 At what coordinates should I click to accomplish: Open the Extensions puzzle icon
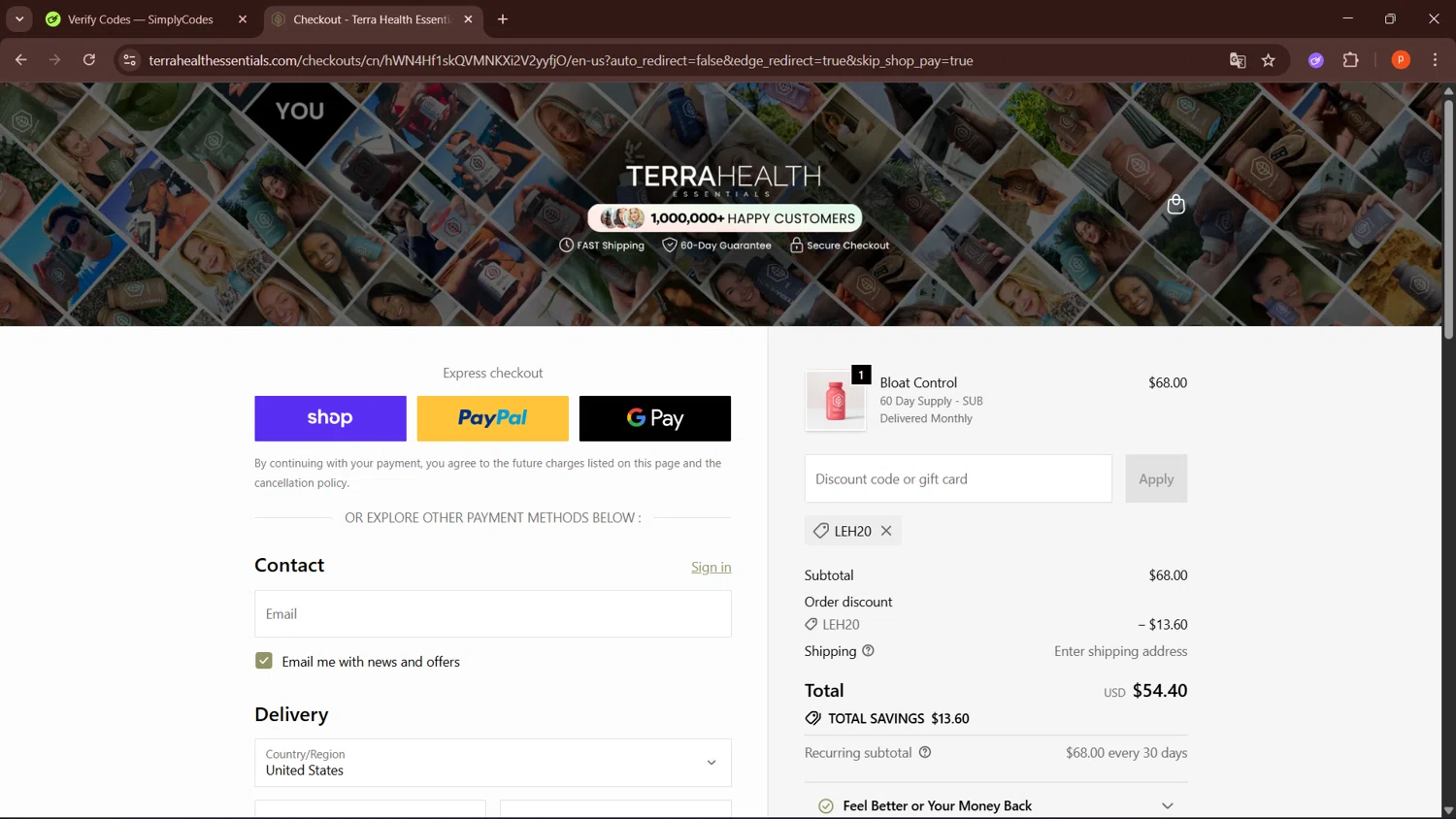click(x=1350, y=60)
